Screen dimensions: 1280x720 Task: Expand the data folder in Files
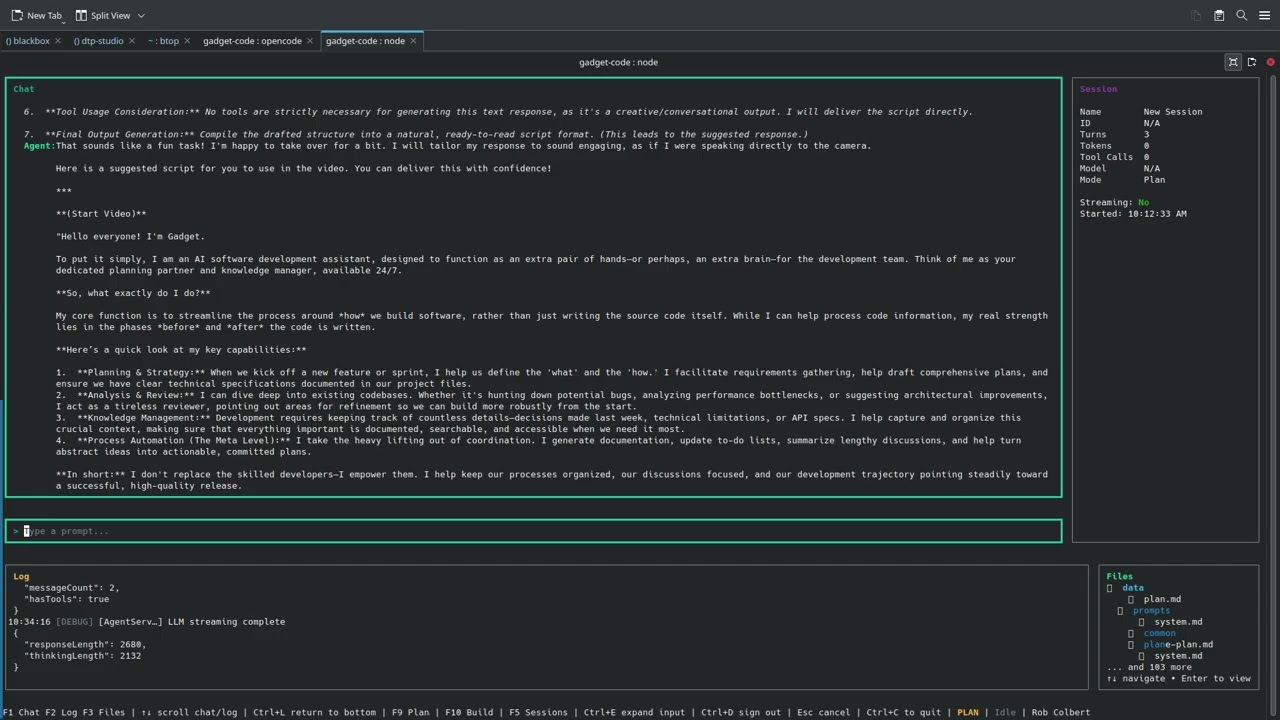(x=1133, y=588)
